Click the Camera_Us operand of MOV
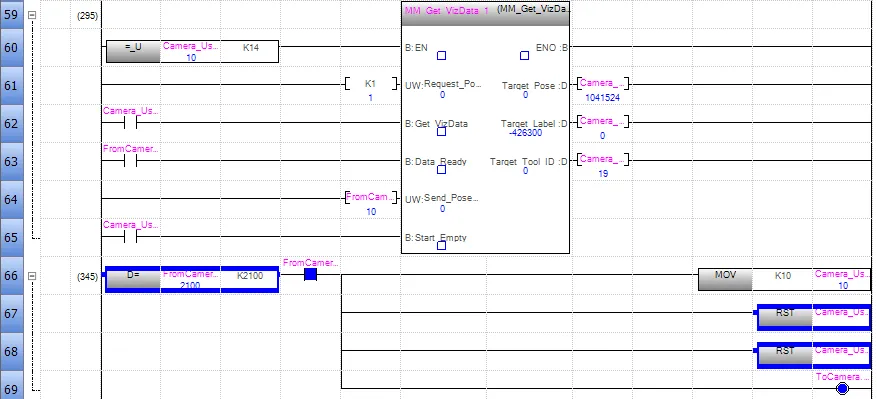Screen dimensions: 877x399 [842, 274]
